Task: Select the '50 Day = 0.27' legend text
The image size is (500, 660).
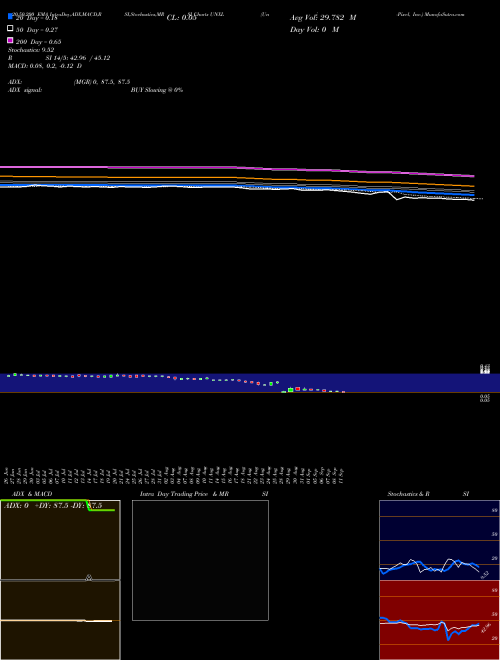Action: click(37, 30)
